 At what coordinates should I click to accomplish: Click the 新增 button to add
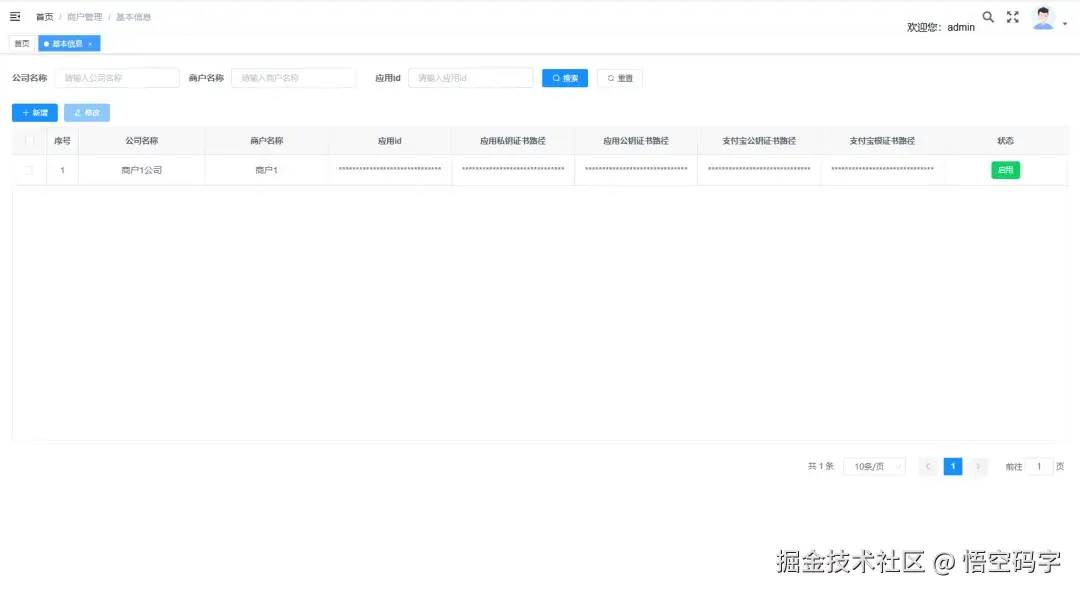tap(33, 112)
